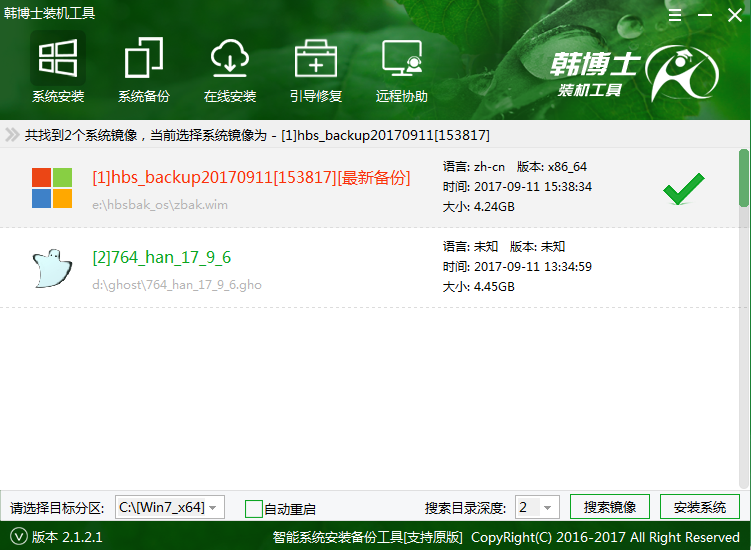
Task: Click the 搜索镜像 search image button
Action: pyautogui.click(x=610, y=507)
